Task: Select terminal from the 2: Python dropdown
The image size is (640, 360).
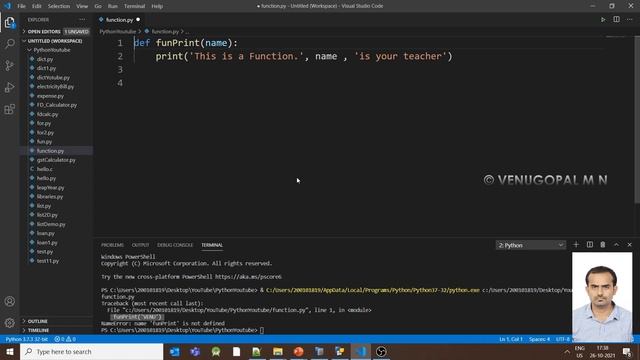Action: [x=531, y=245]
